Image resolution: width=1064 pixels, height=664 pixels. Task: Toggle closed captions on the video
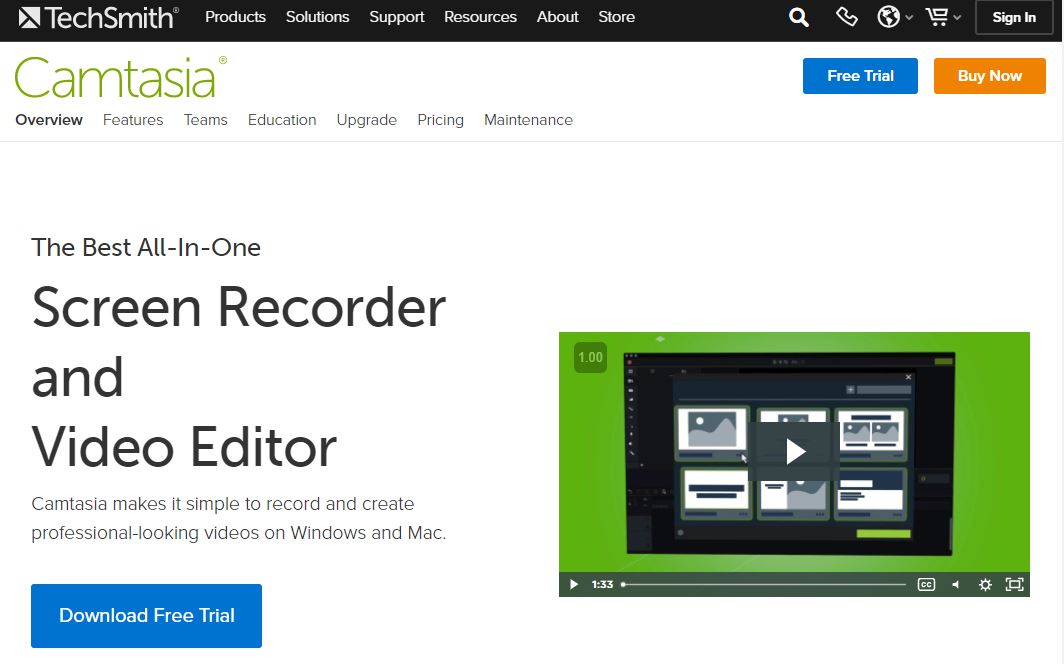(x=926, y=585)
